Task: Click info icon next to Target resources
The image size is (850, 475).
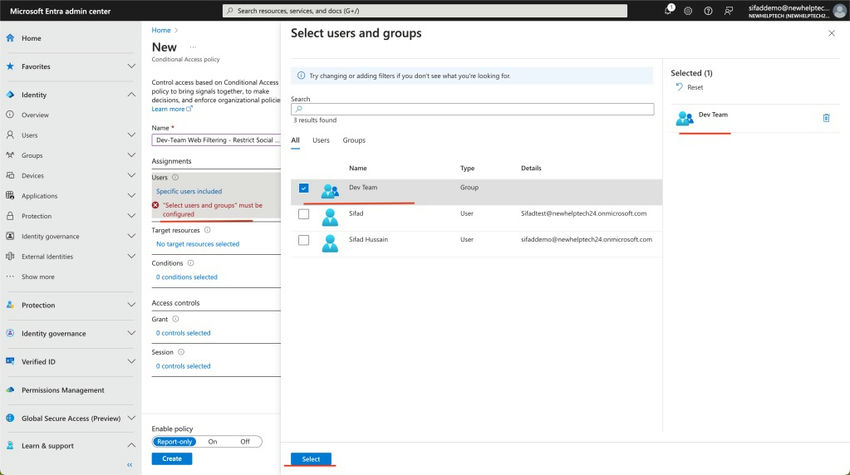Action: coord(207,230)
